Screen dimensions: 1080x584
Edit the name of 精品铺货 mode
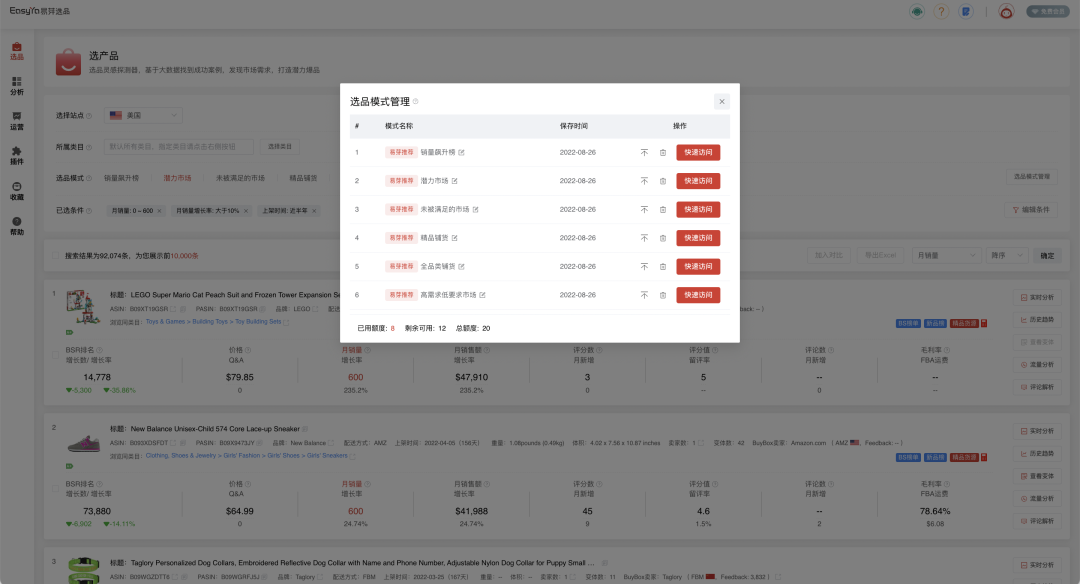[x=455, y=238]
